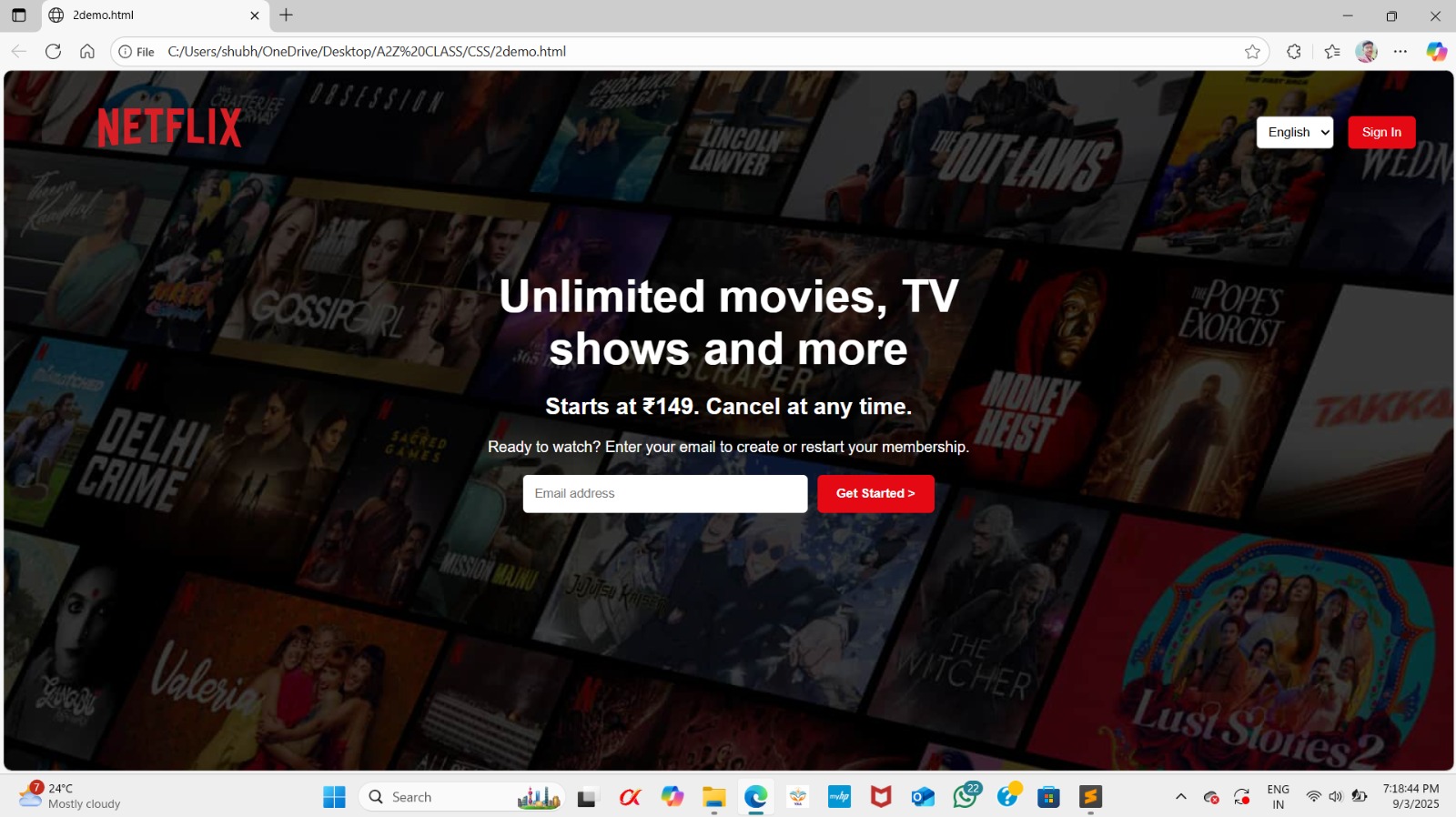Open a new tab with plus button

click(287, 15)
